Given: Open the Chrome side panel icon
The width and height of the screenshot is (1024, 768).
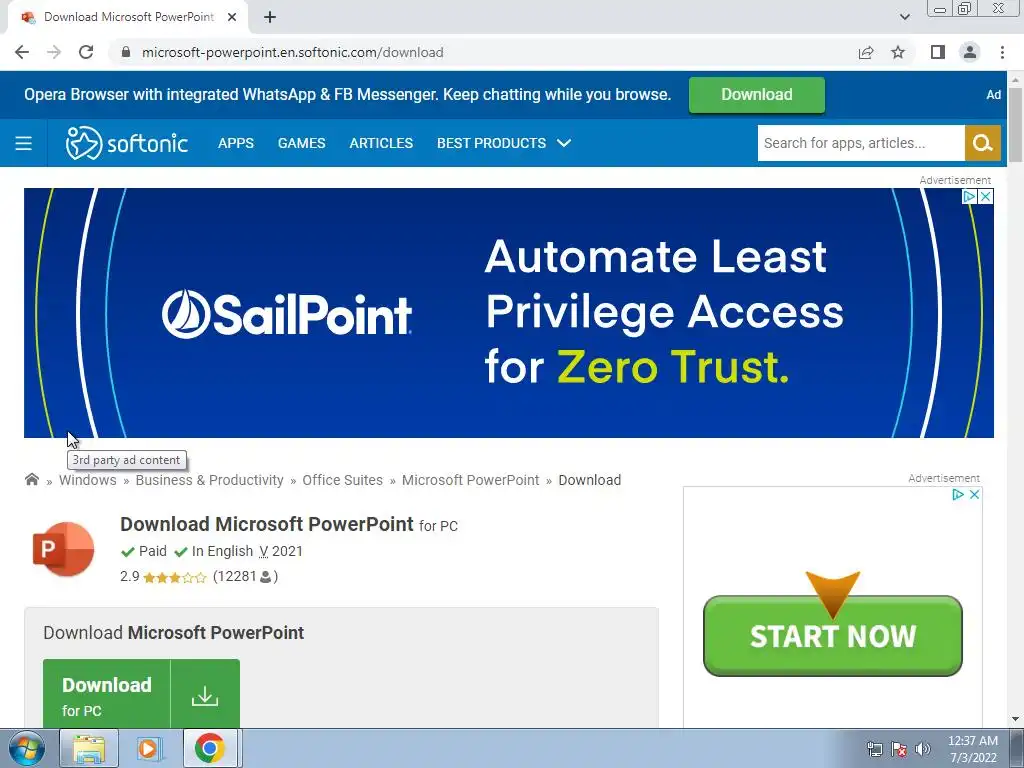Looking at the screenshot, I should point(938,52).
